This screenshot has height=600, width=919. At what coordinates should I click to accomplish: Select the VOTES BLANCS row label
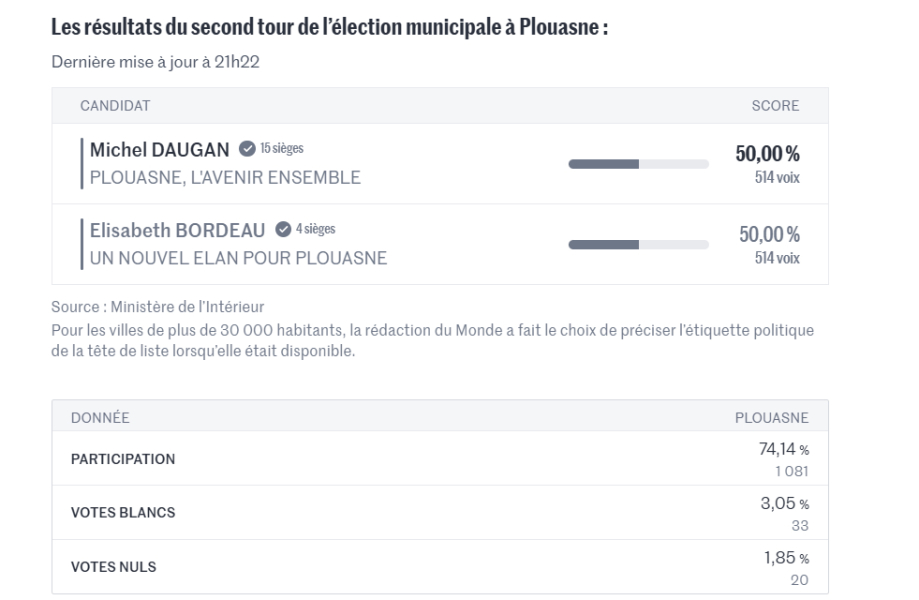point(123,513)
